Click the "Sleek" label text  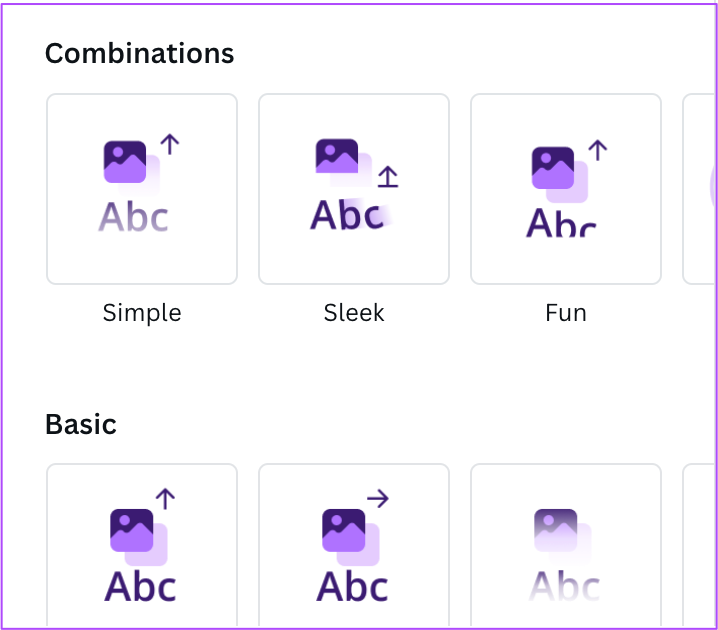pyautogui.click(x=354, y=313)
